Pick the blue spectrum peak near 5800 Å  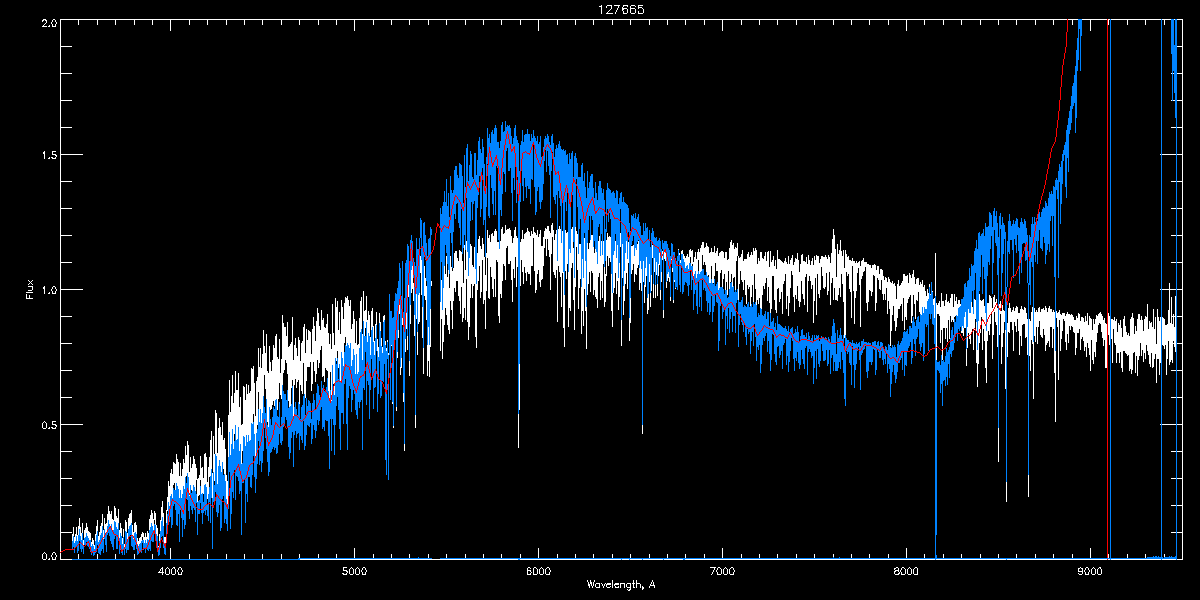coord(505,128)
